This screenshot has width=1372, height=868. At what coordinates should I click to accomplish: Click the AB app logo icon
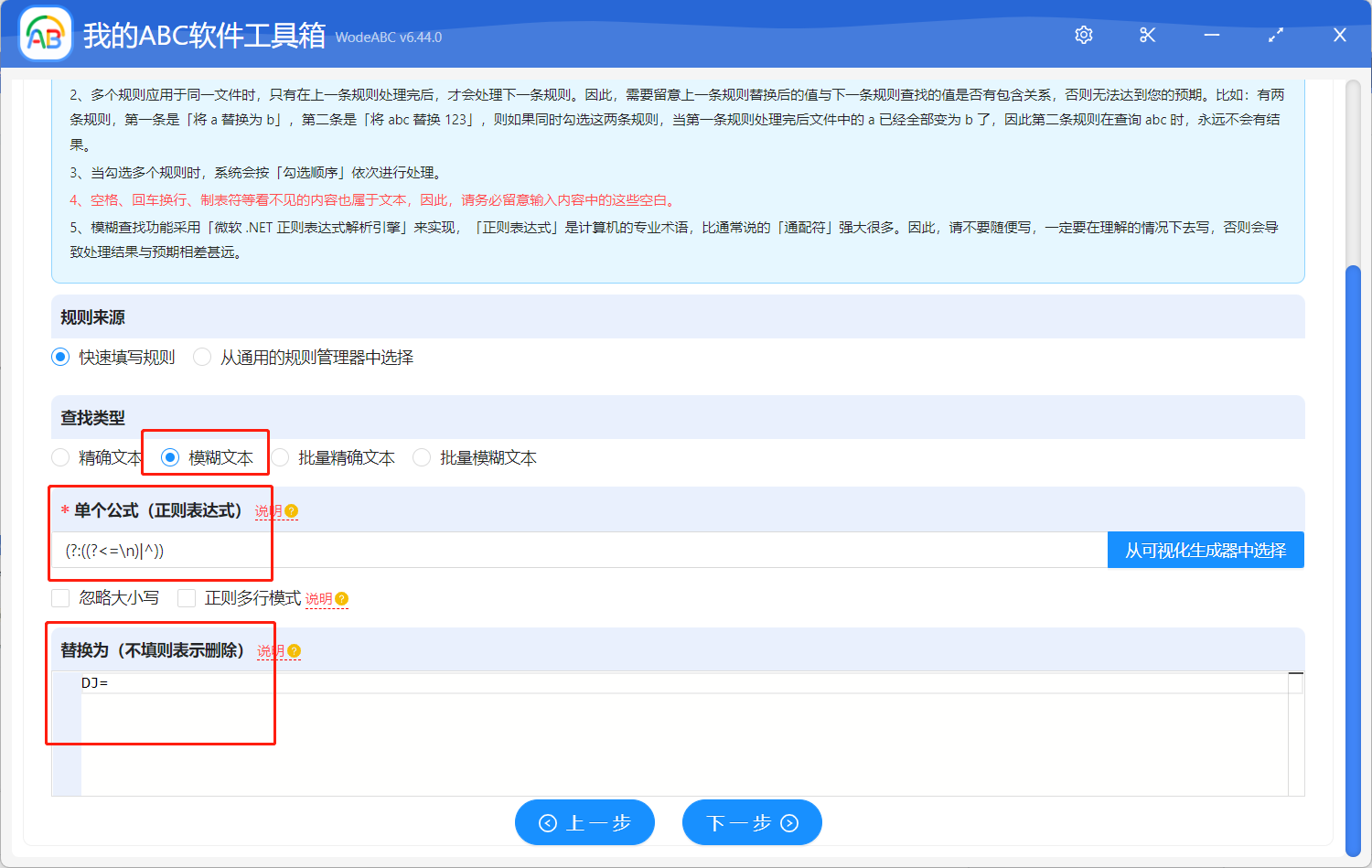click(x=45, y=34)
